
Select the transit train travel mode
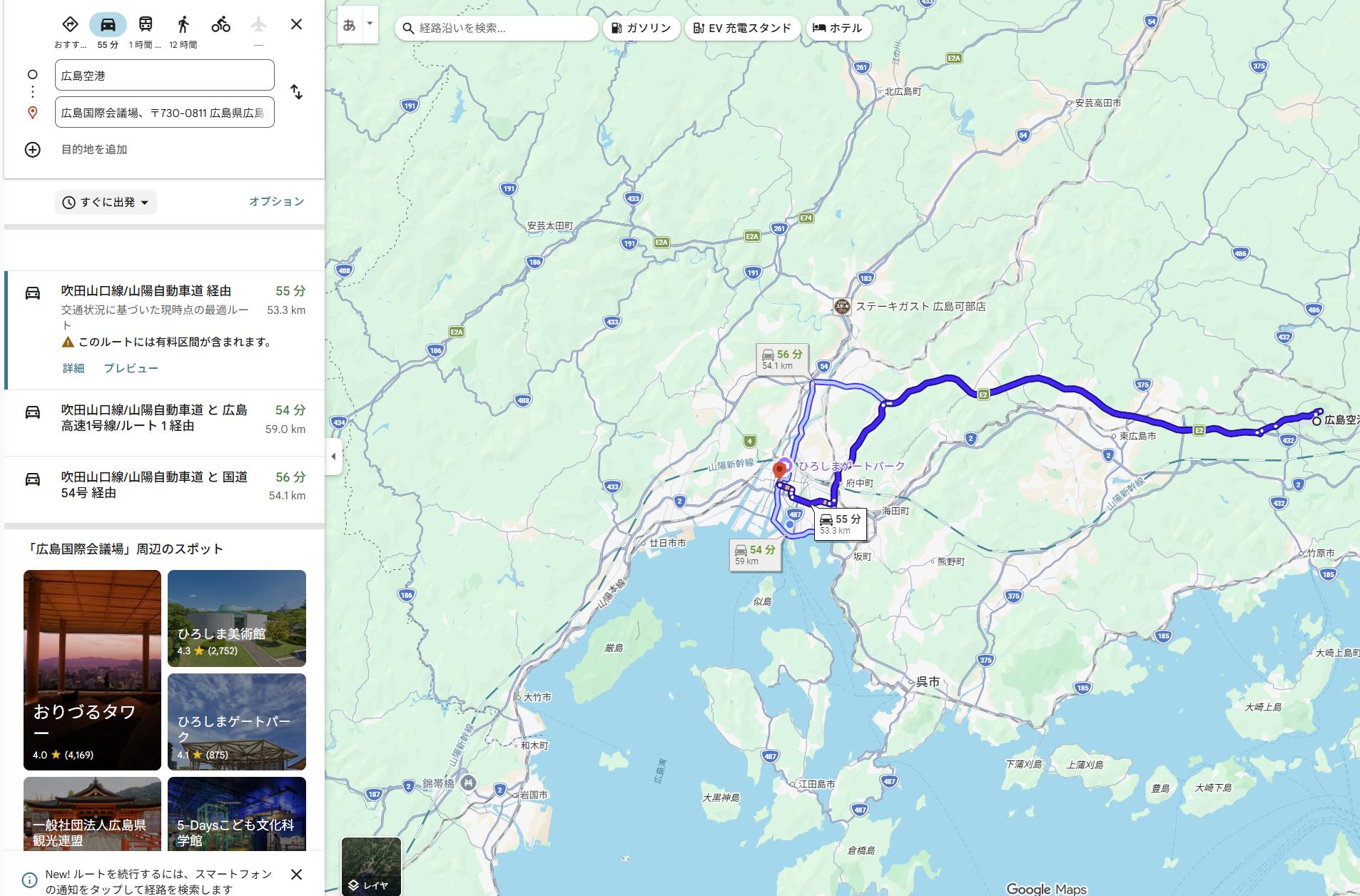146,25
